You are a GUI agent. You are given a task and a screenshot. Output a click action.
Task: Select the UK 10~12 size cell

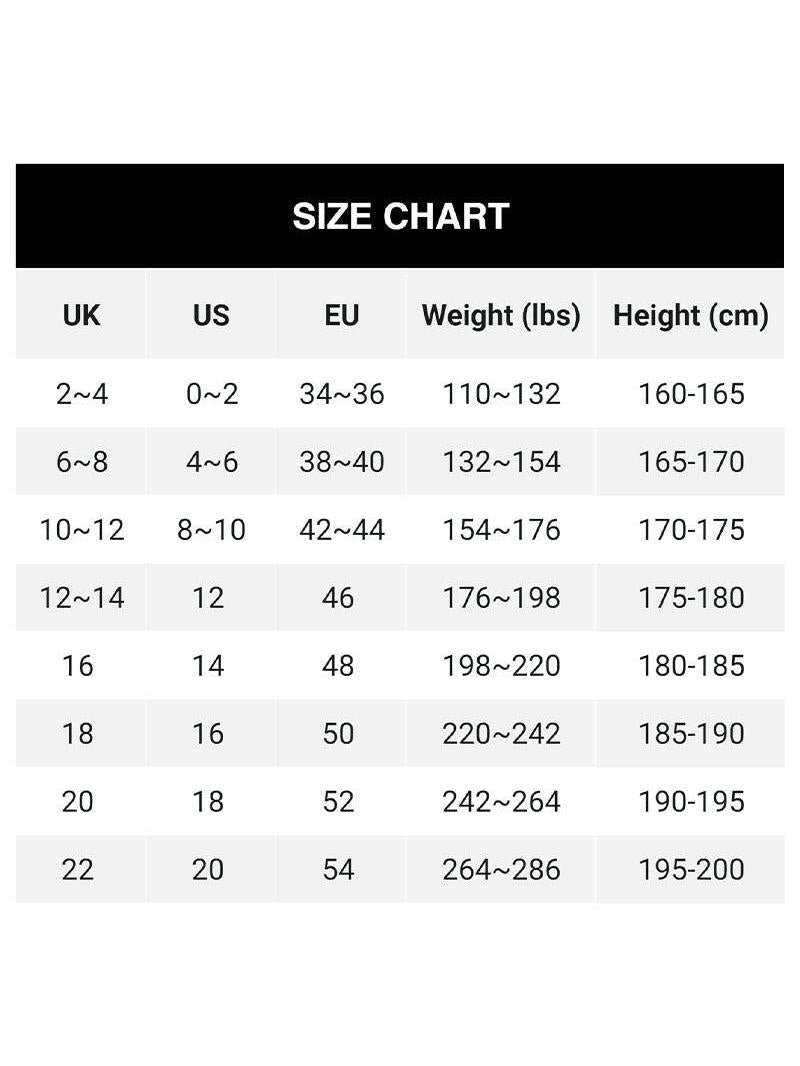[81, 530]
